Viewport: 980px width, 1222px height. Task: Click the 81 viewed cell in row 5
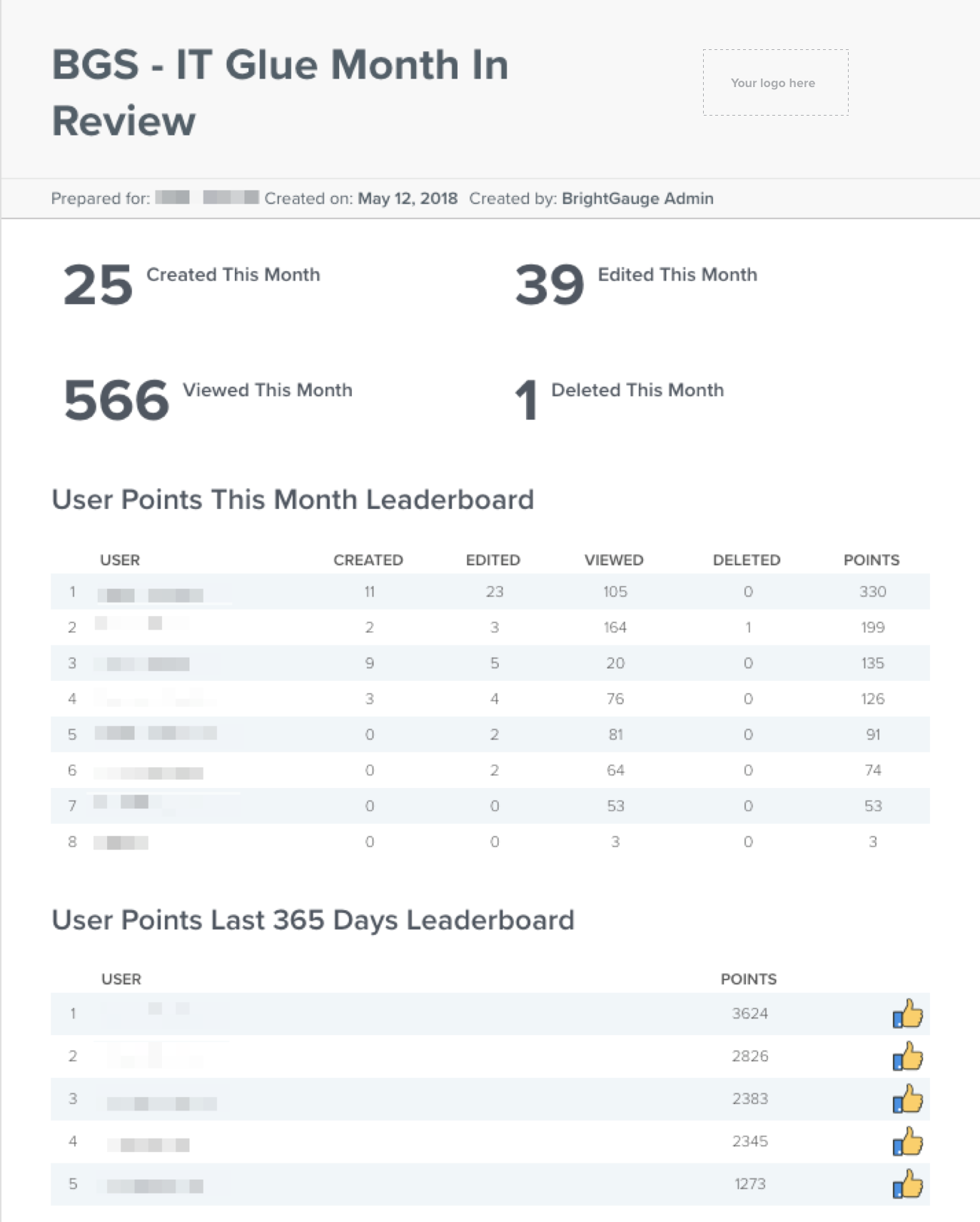pyautogui.click(x=615, y=734)
